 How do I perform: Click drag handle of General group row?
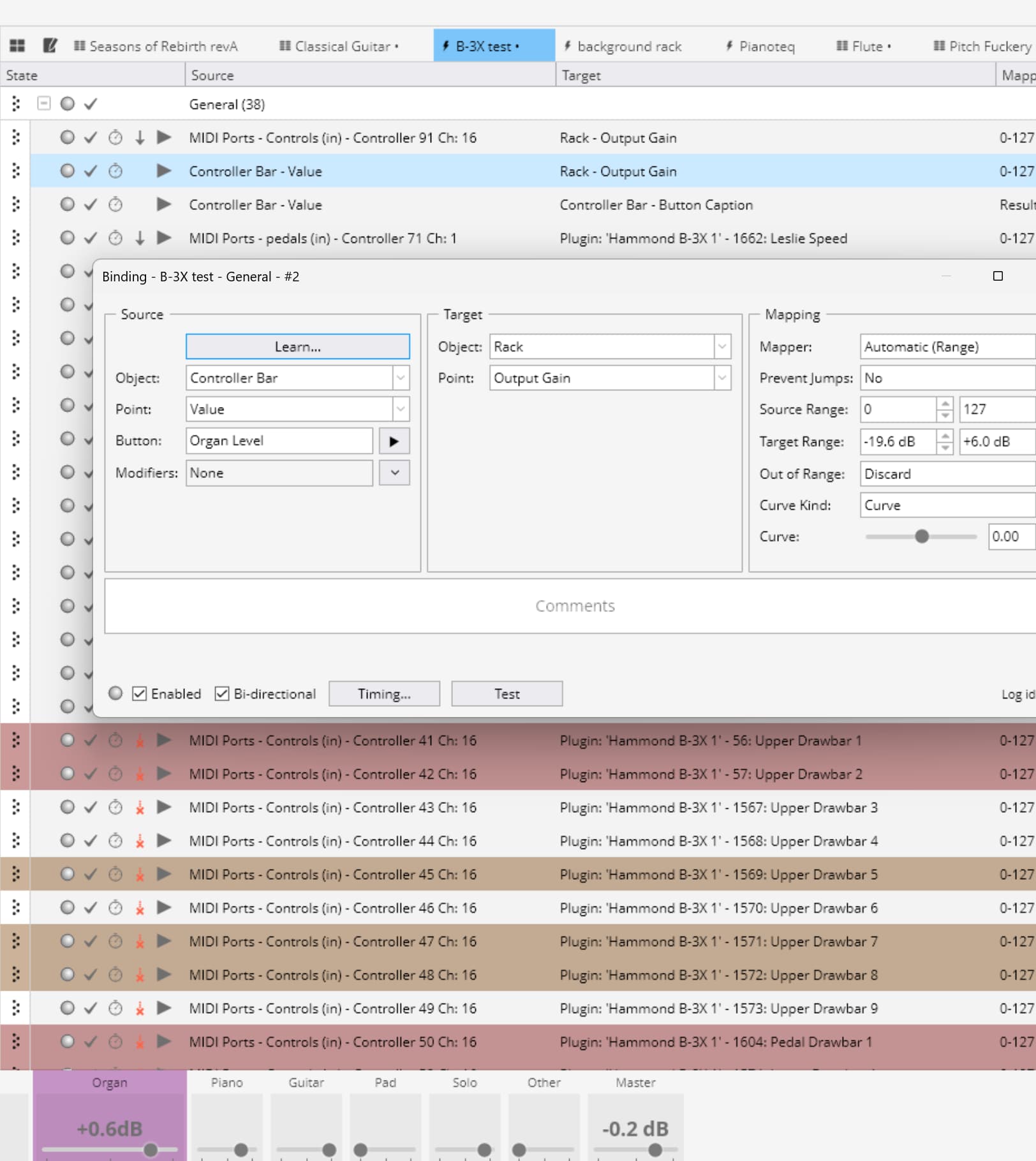16,104
